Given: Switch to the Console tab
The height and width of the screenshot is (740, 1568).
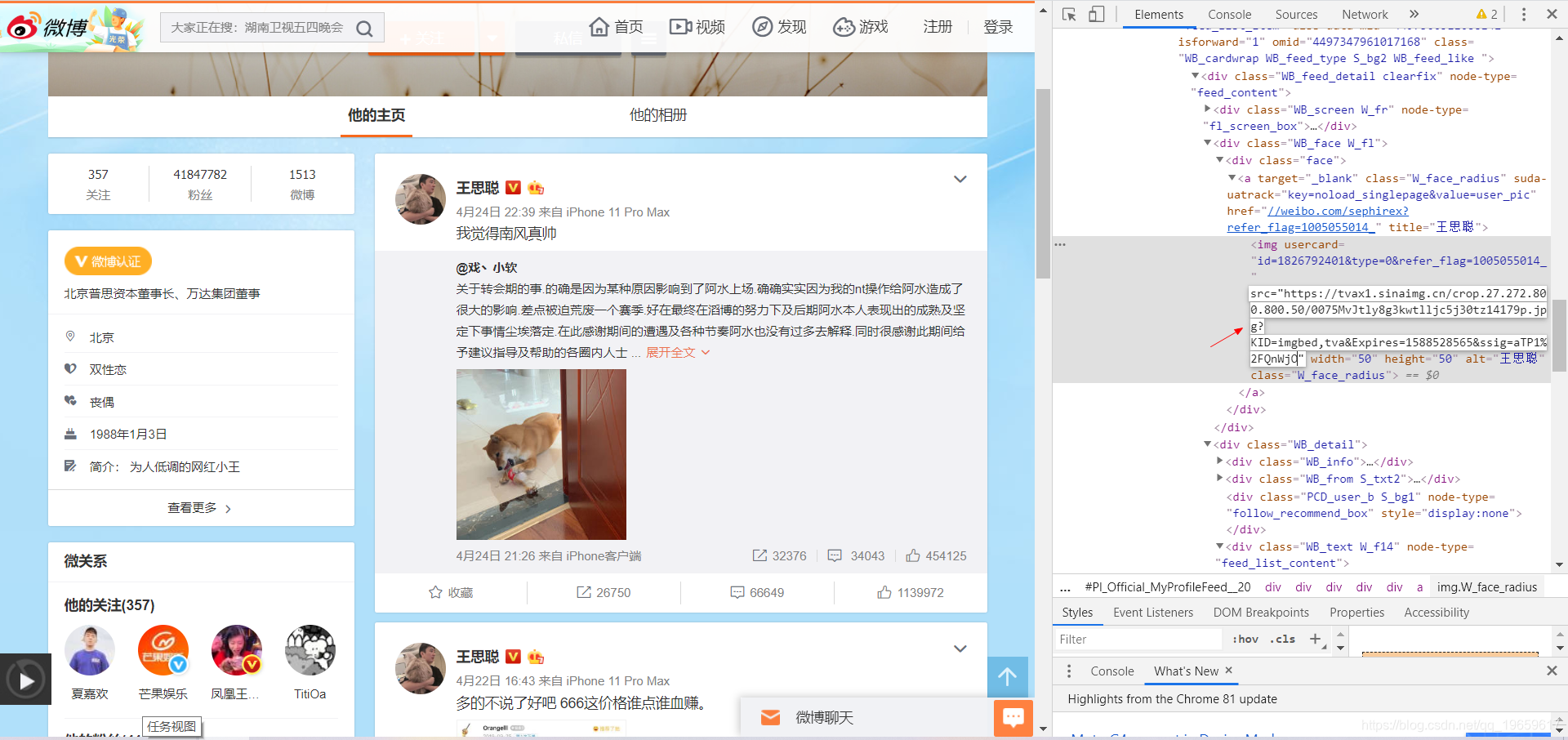Looking at the screenshot, I should (x=1229, y=14).
